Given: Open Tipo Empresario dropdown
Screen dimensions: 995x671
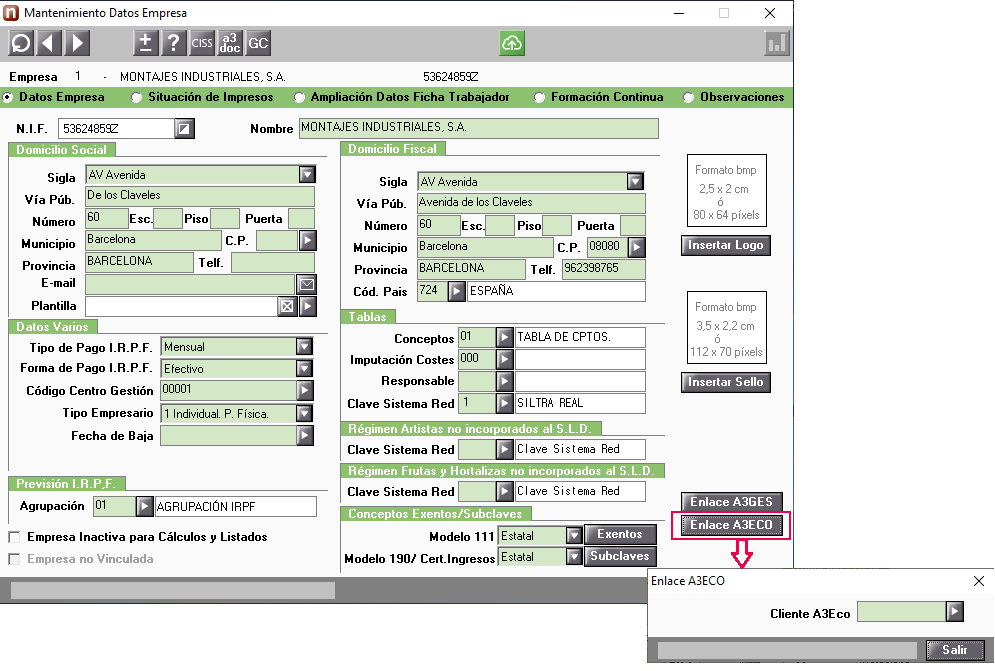Looking at the screenshot, I should point(305,413).
